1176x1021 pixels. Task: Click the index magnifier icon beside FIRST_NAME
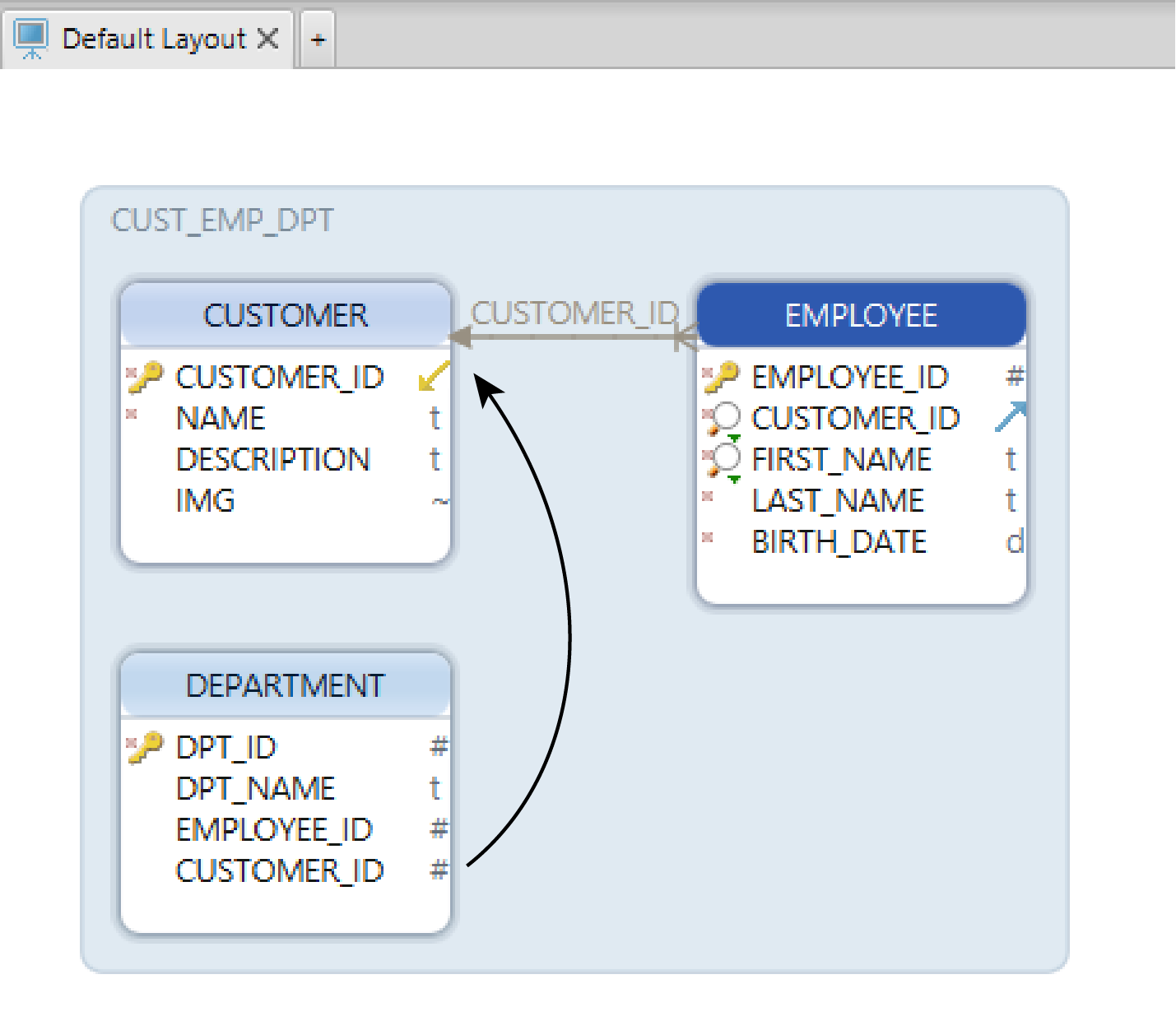pyautogui.click(x=724, y=460)
